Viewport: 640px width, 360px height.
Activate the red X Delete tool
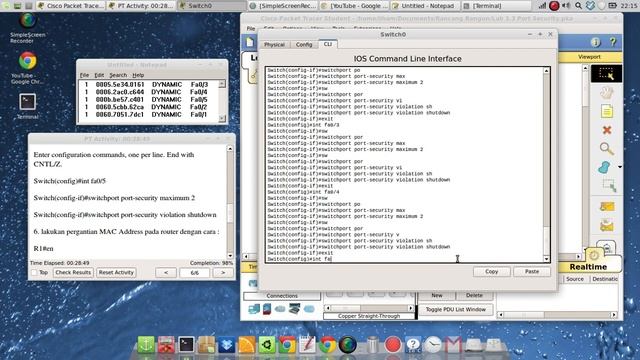click(607, 130)
